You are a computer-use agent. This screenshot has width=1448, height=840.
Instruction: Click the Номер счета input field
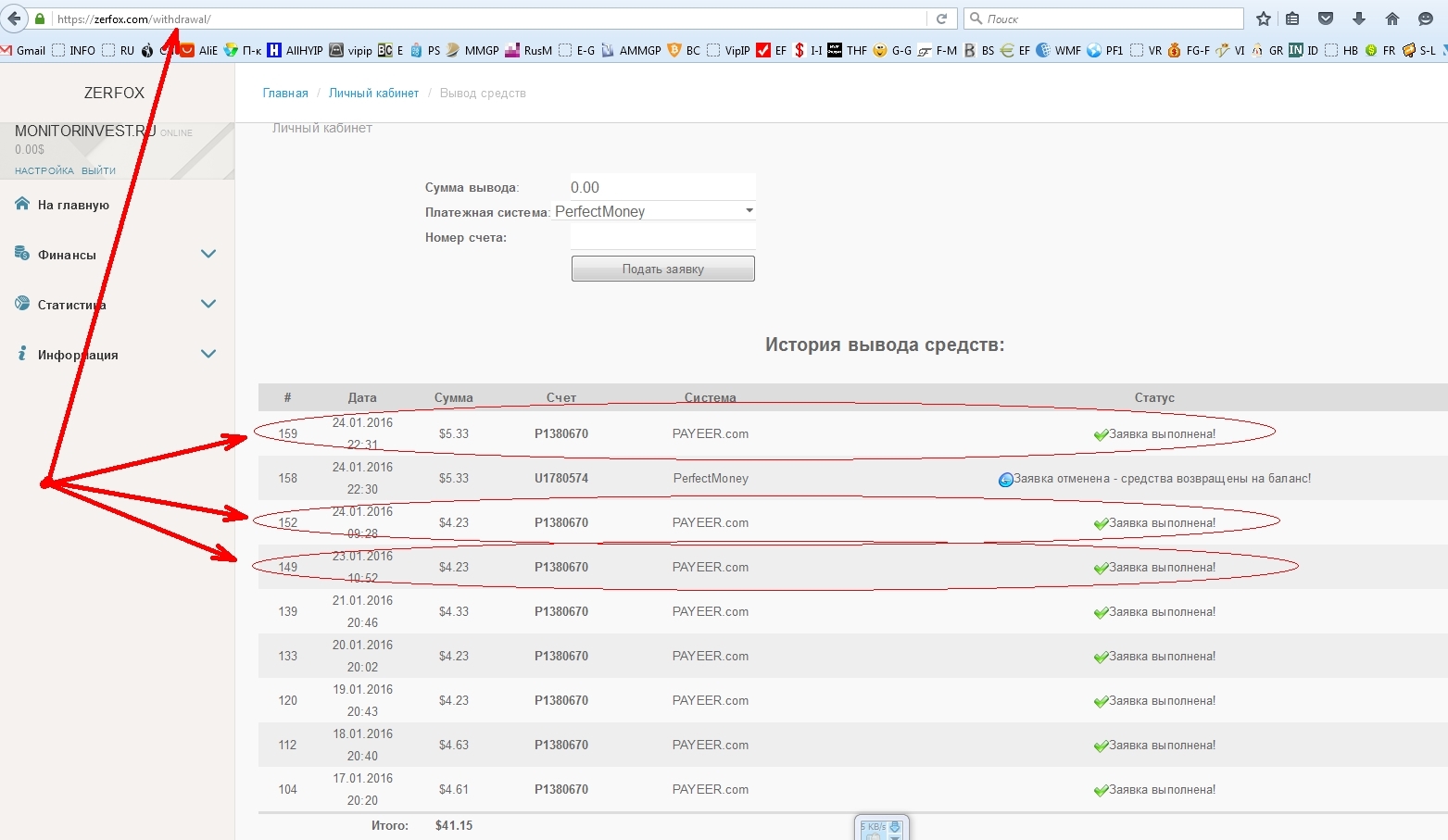point(662,237)
